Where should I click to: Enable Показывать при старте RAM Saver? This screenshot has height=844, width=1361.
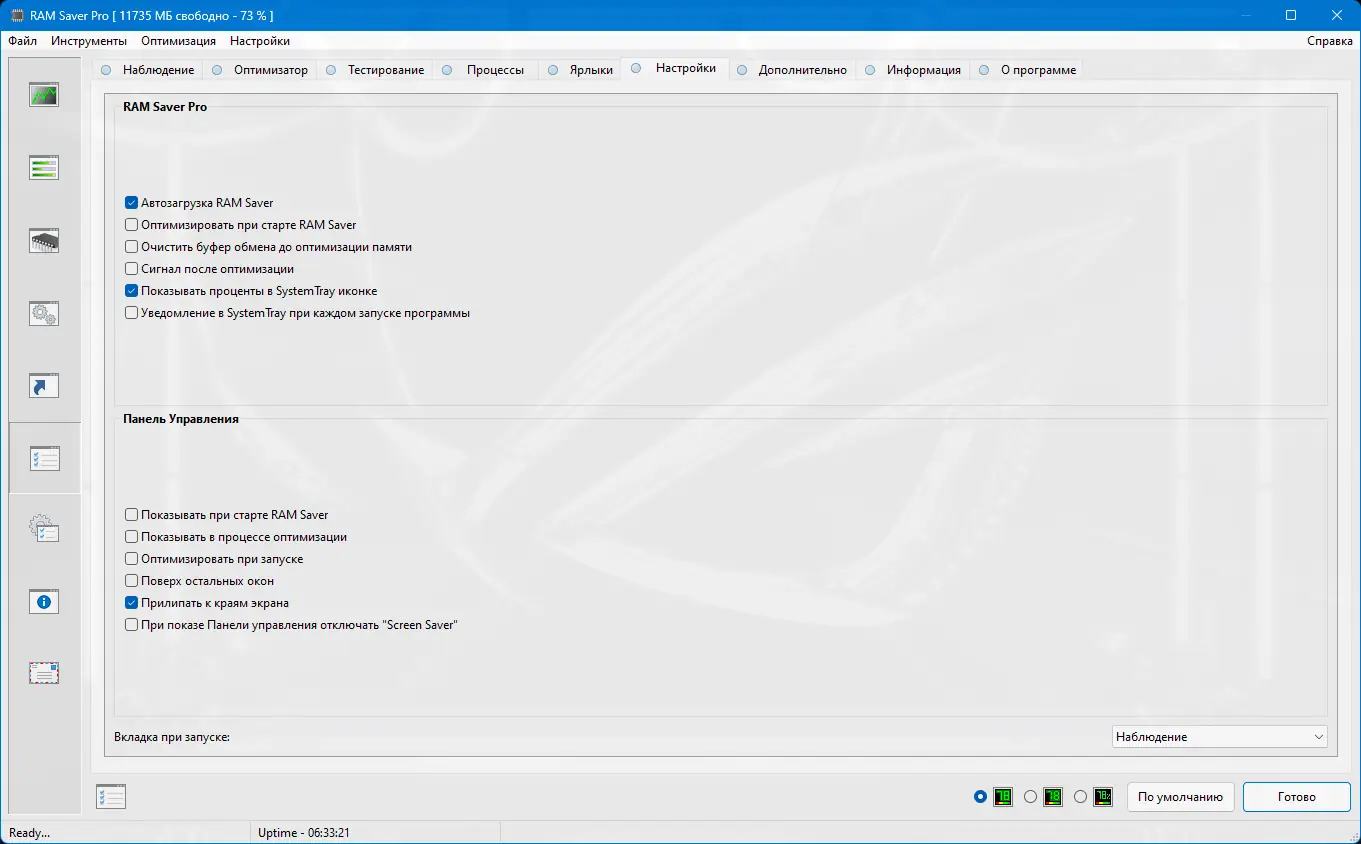coord(131,515)
